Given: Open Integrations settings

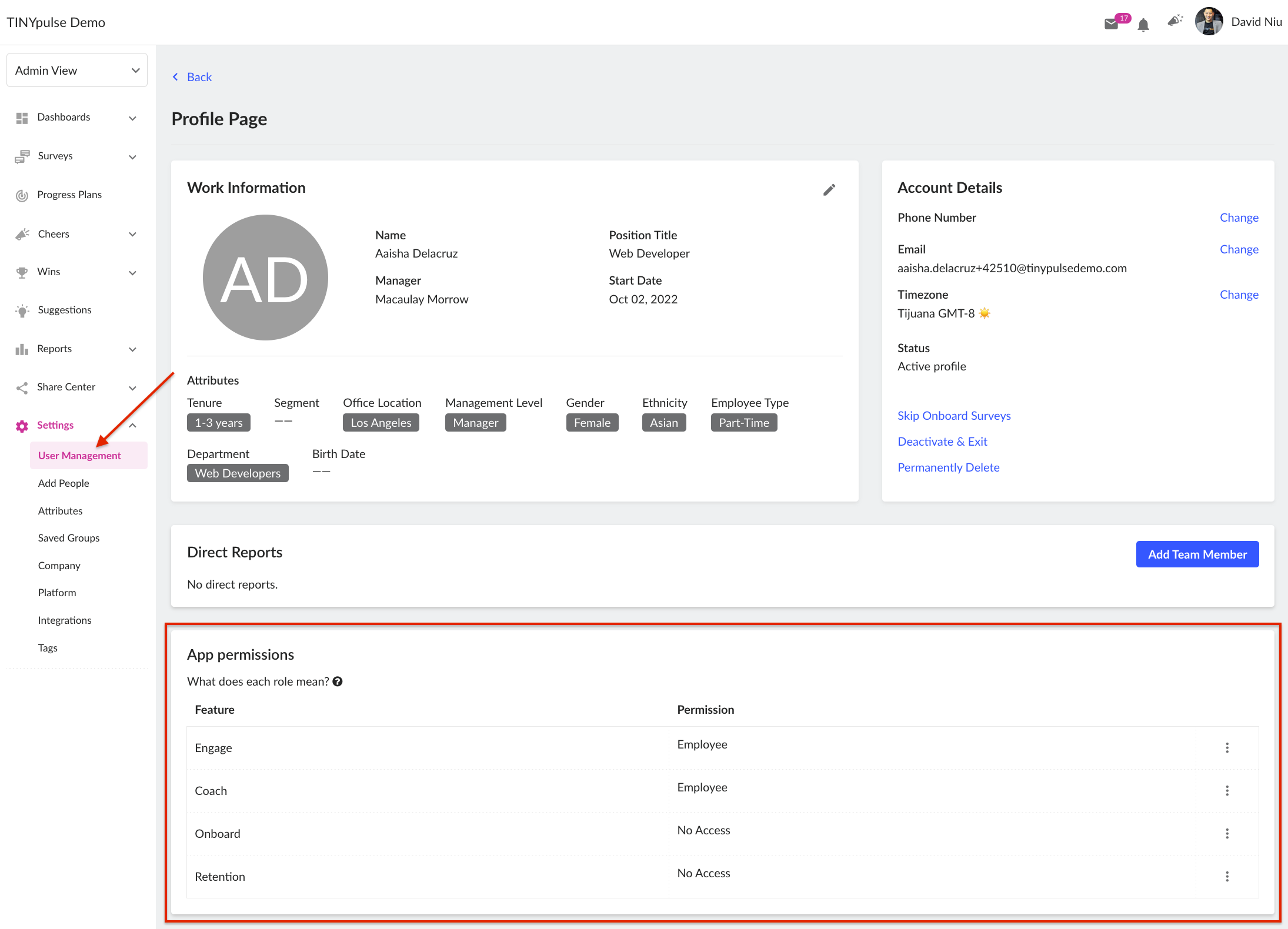Looking at the screenshot, I should point(65,620).
